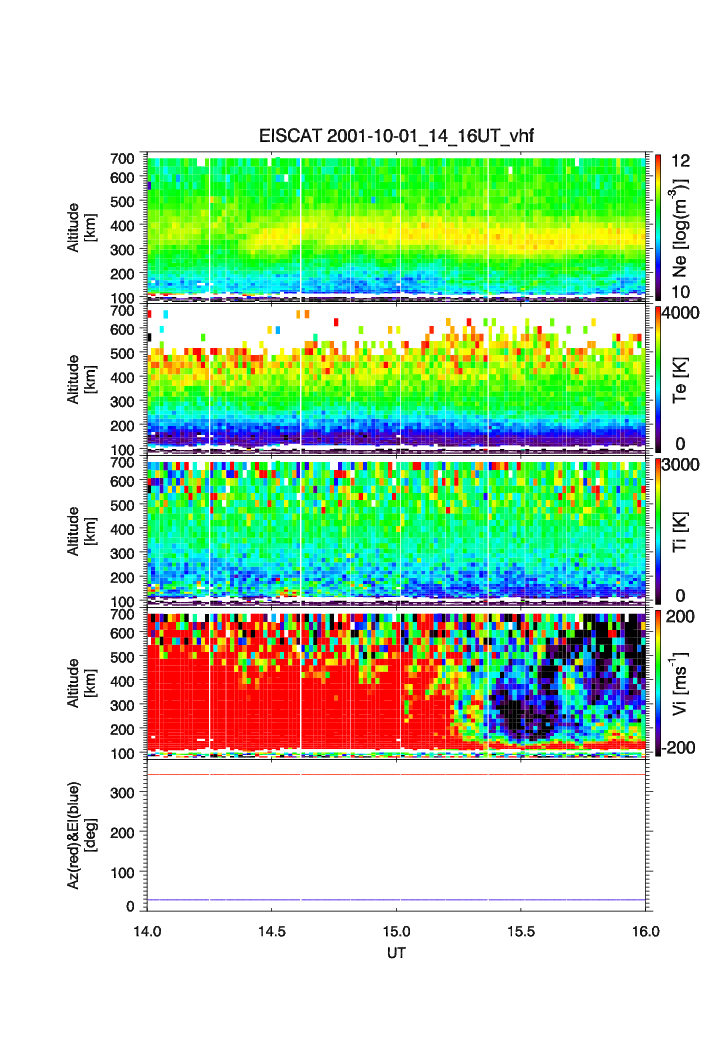Click the 15.5 time tick label

[522, 932]
